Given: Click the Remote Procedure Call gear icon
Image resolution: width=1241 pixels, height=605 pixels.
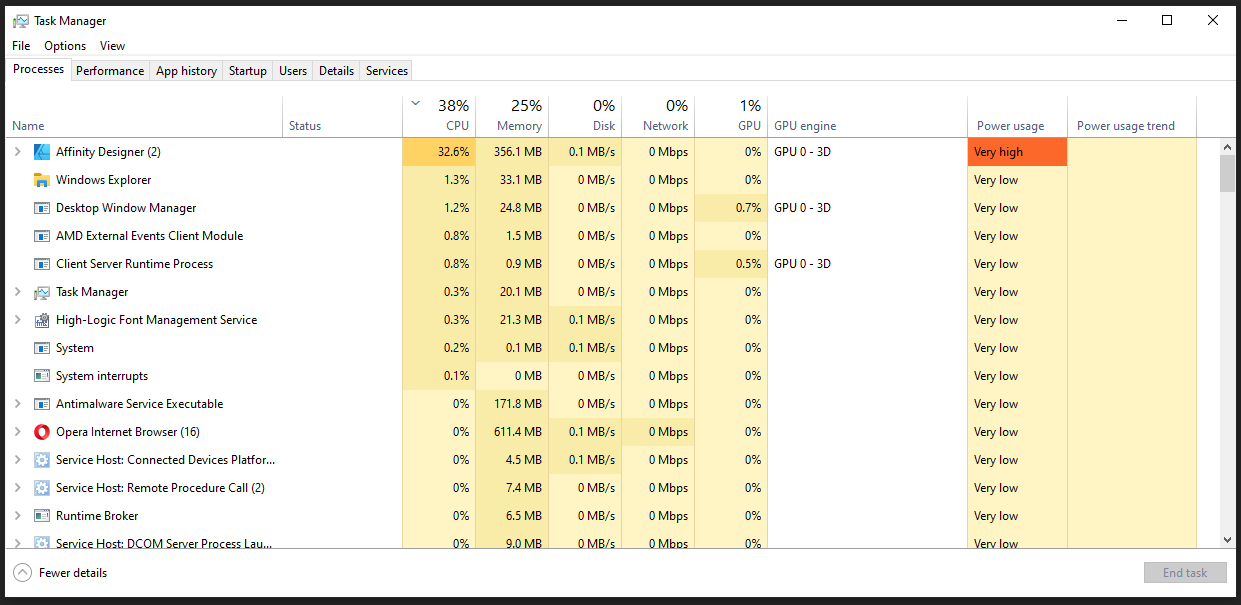Looking at the screenshot, I should click(41, 488).
